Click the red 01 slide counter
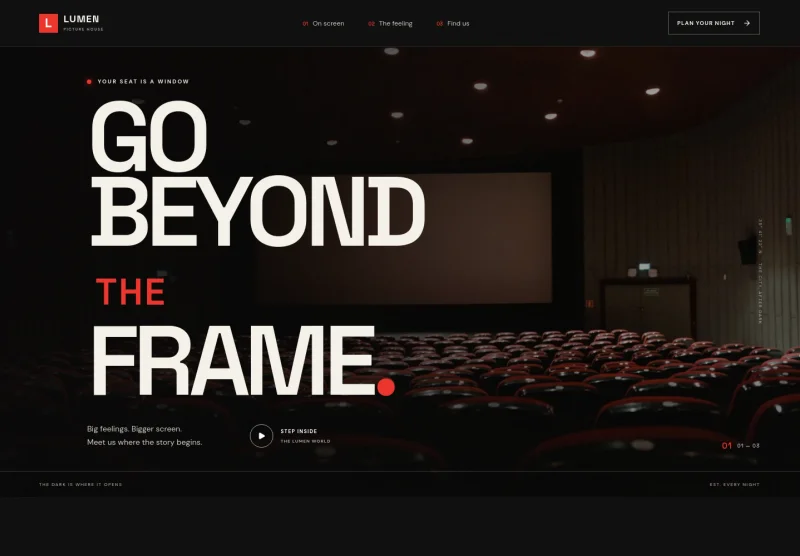800x556 pixels. tap(727, 446)
